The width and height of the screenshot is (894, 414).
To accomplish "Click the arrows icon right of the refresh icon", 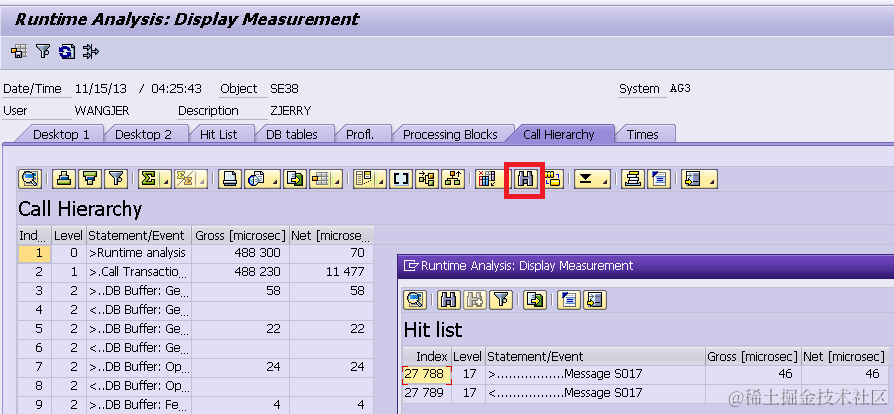I will [x=91, y=51].
